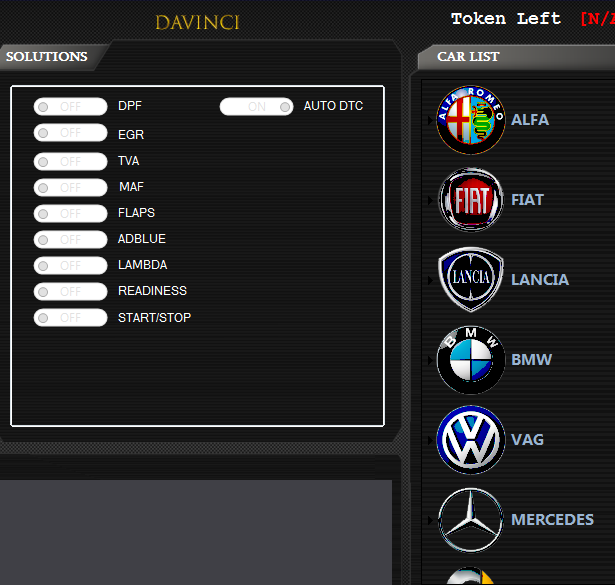This screenshot has height=585, width=615.
Task: Click the gray log area below solutions
Action: click(x=196, y=532)
